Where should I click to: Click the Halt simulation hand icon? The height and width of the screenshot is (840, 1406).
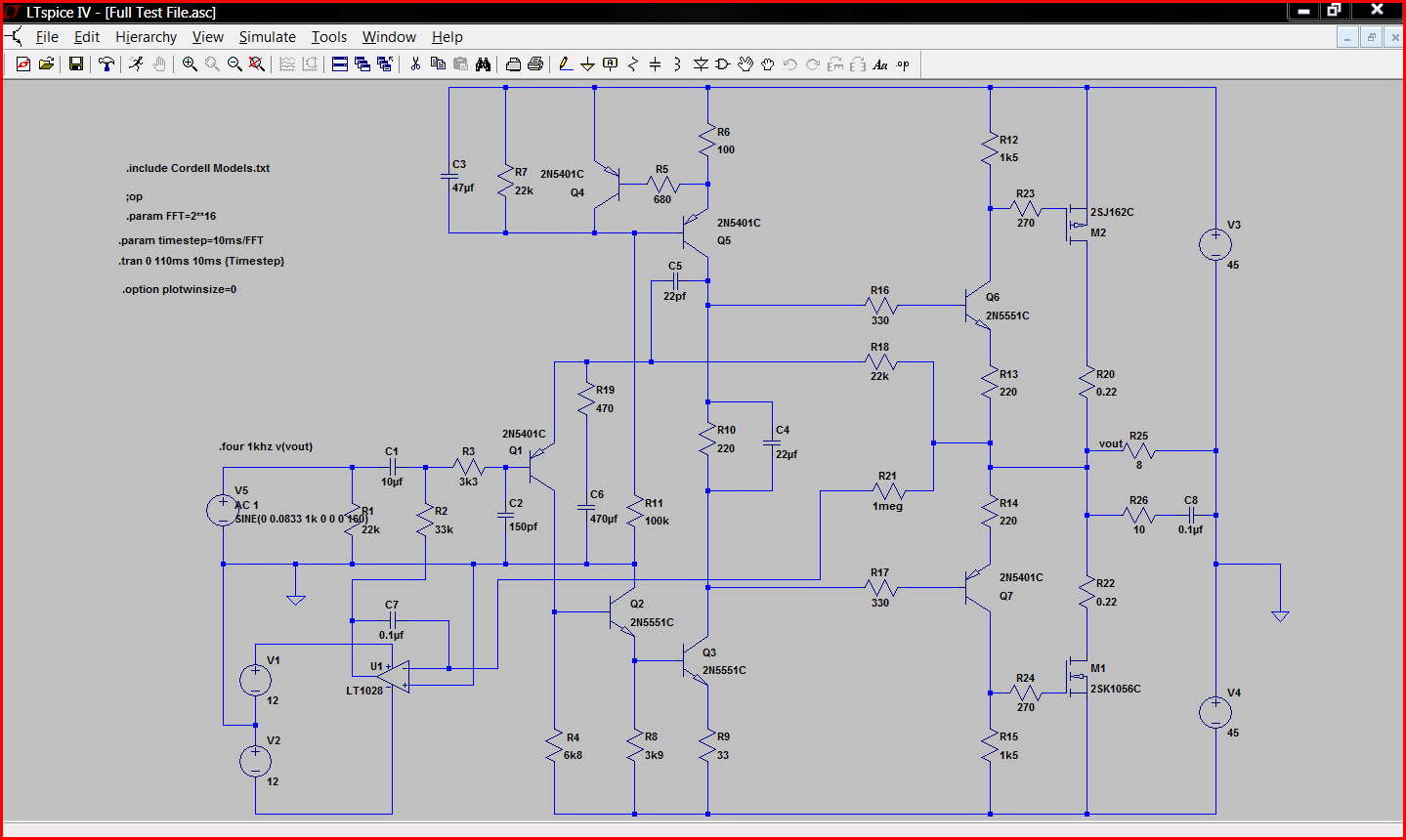[158, 64]
